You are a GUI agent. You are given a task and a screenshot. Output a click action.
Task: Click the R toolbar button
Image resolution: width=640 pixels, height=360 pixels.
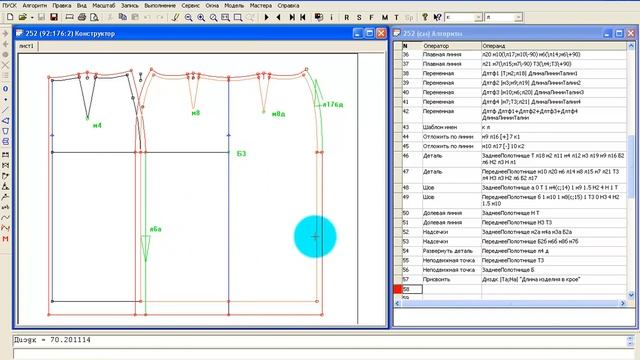click(x=347, y=17)
